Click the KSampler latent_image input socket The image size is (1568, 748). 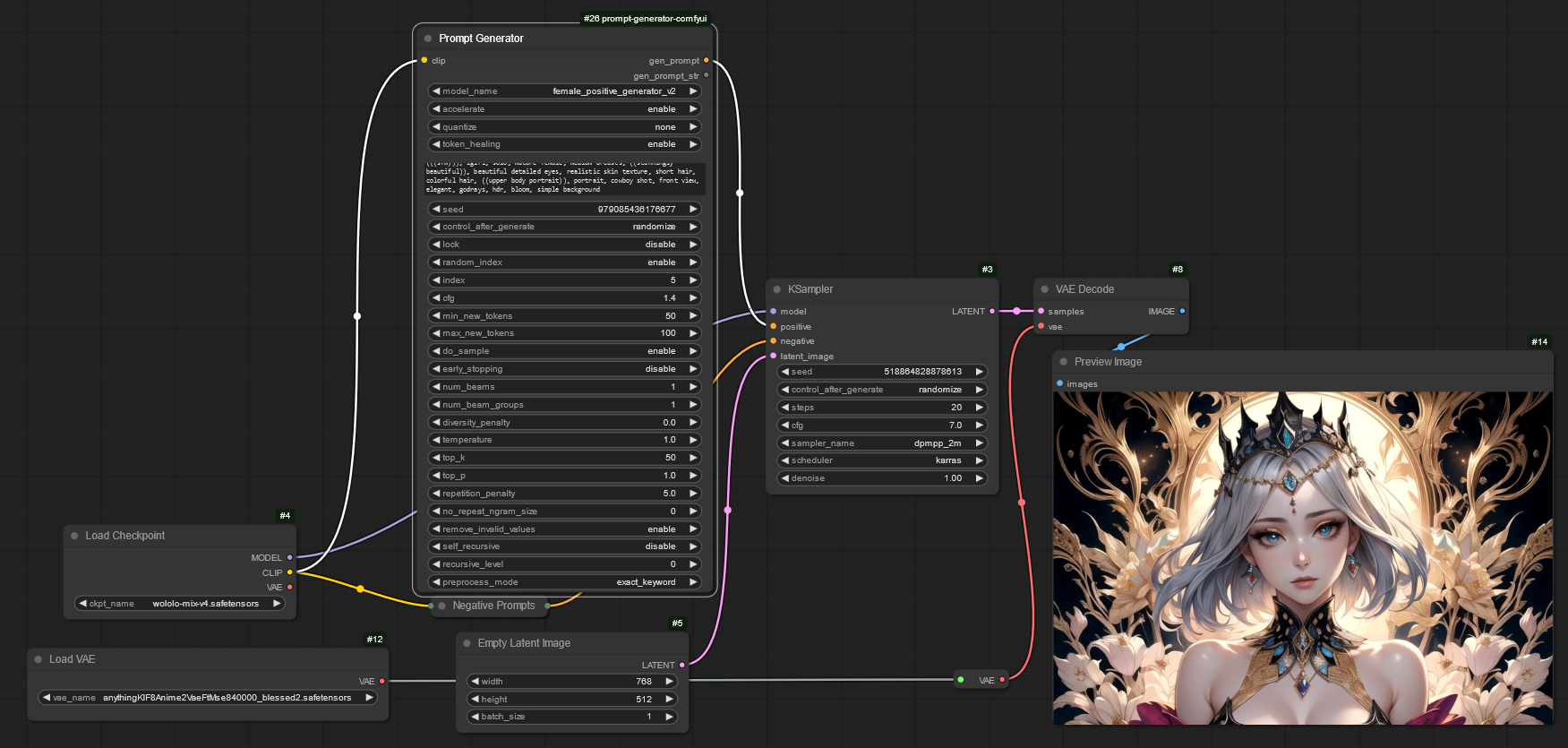(x=774, y=356)
